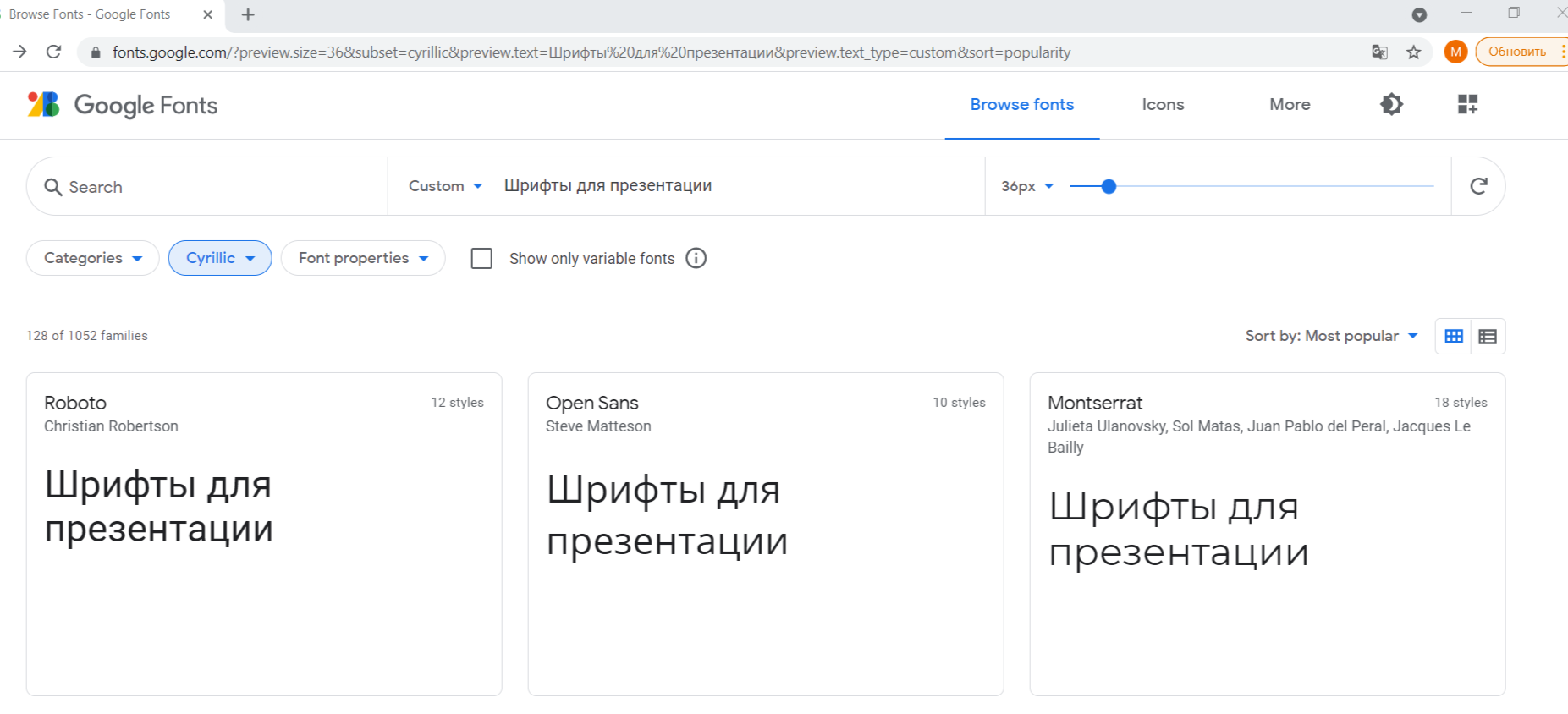This screenshot has height=714, width=1568.
Task: Open the More menu in the header
Action: coord(1289,104)
